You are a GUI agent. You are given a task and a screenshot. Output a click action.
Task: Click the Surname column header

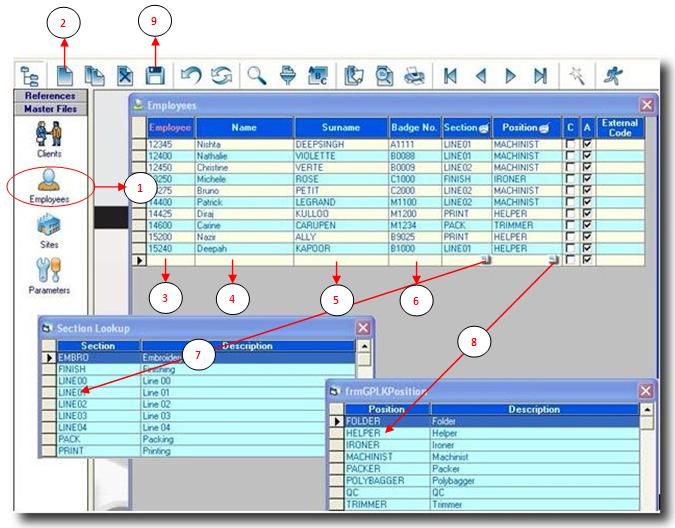pos(340,127)
